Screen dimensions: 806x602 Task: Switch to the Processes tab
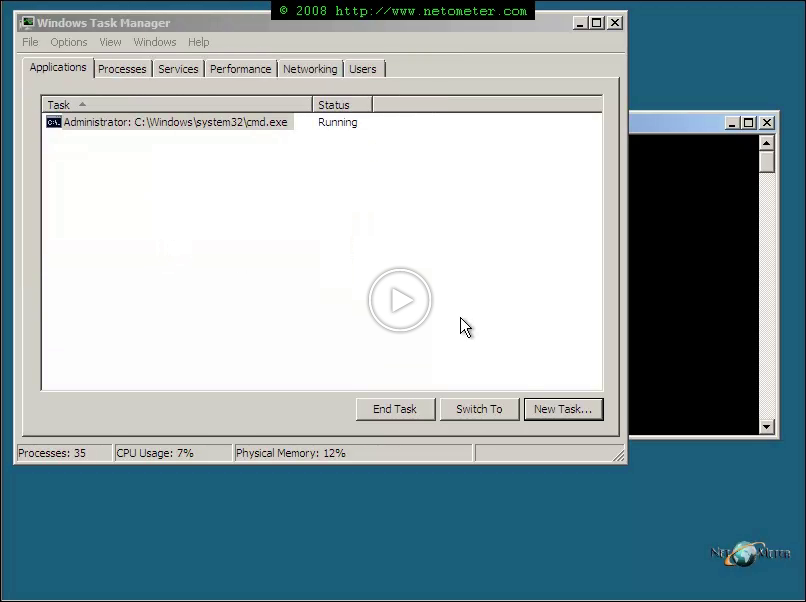122,69
